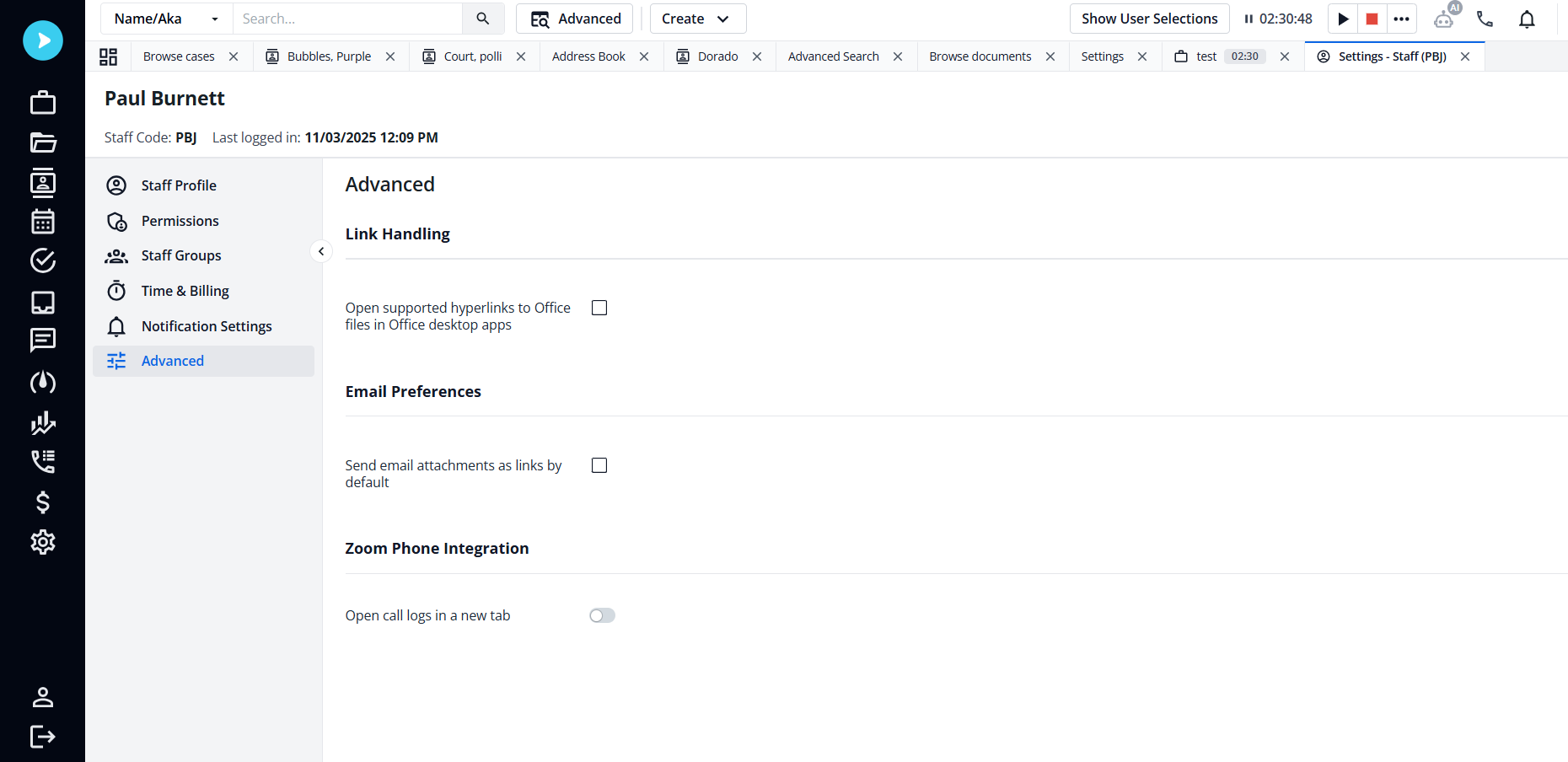
Task: Open the phone icon in top bar
Action: 1485,19
